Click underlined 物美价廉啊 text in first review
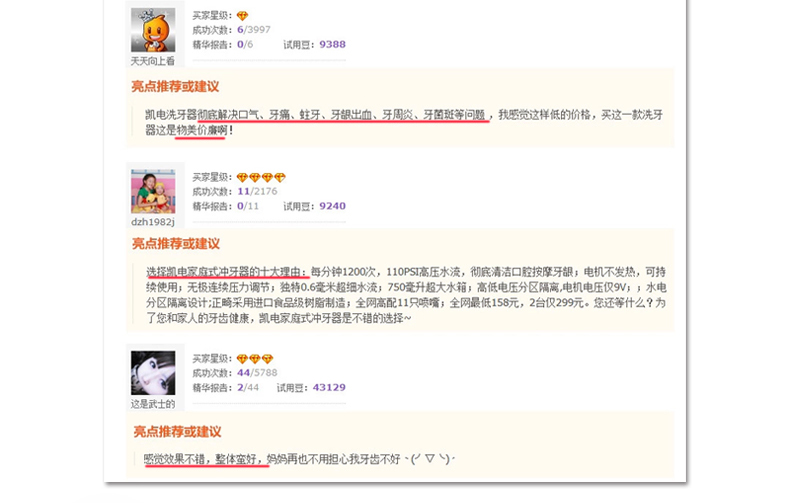This screenshot has height=503, width=790. [201, 130]
